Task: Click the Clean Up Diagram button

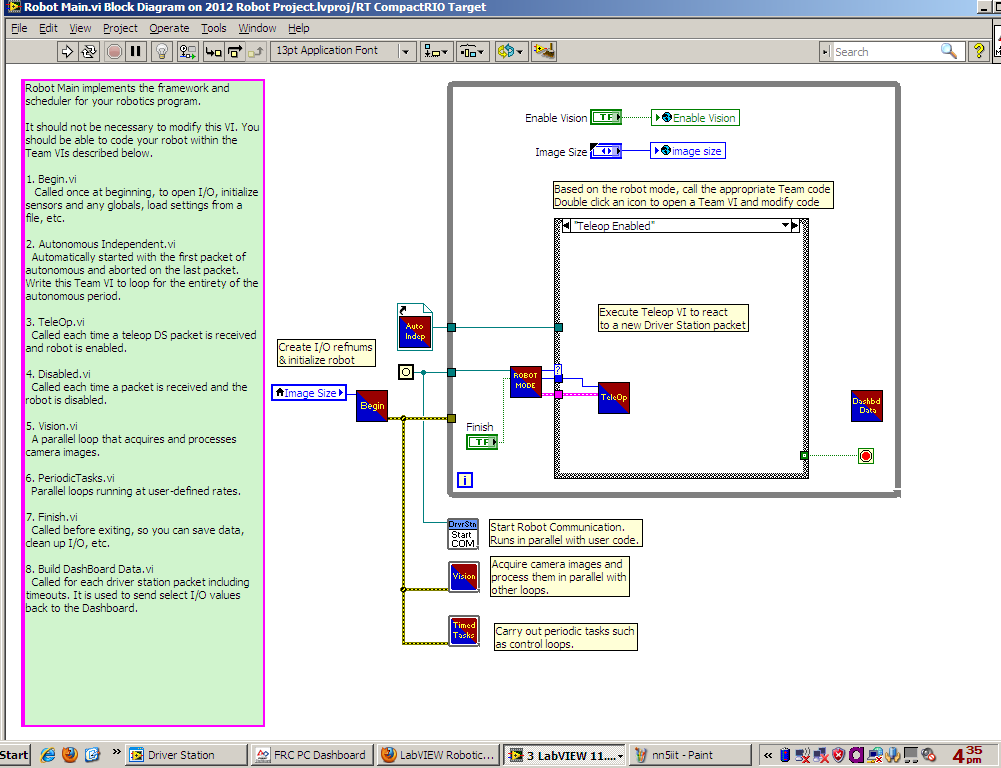Action: point(544,51)
